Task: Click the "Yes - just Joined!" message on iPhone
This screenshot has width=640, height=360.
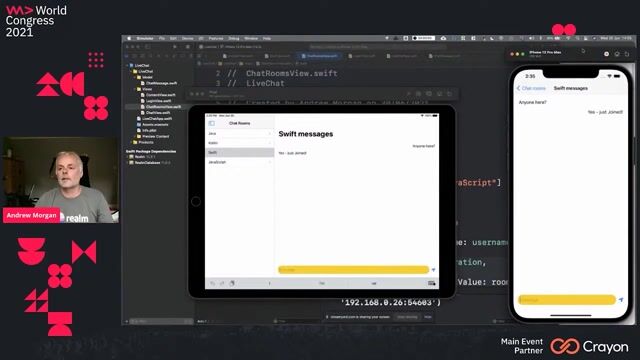Action: pyautogui.click(x=605, y=112)
